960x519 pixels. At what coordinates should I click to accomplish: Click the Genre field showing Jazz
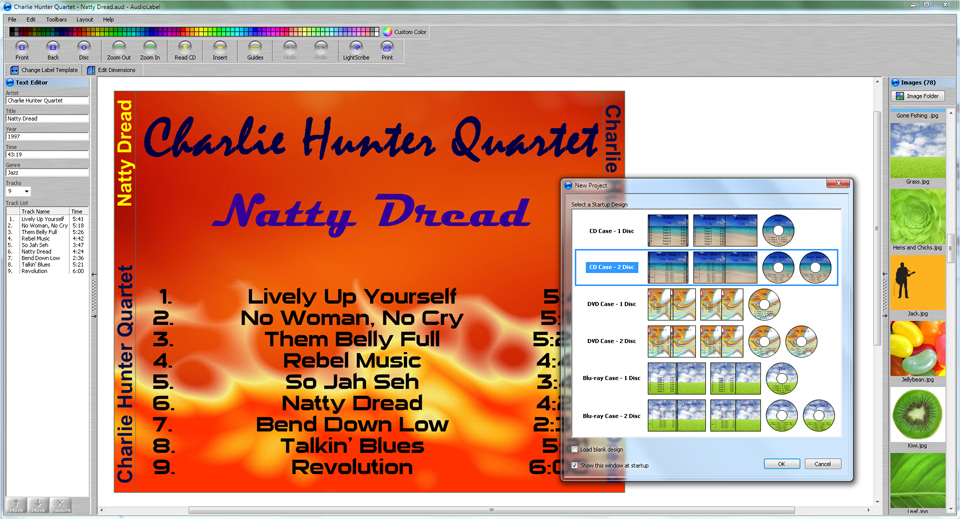click(47, 173)
